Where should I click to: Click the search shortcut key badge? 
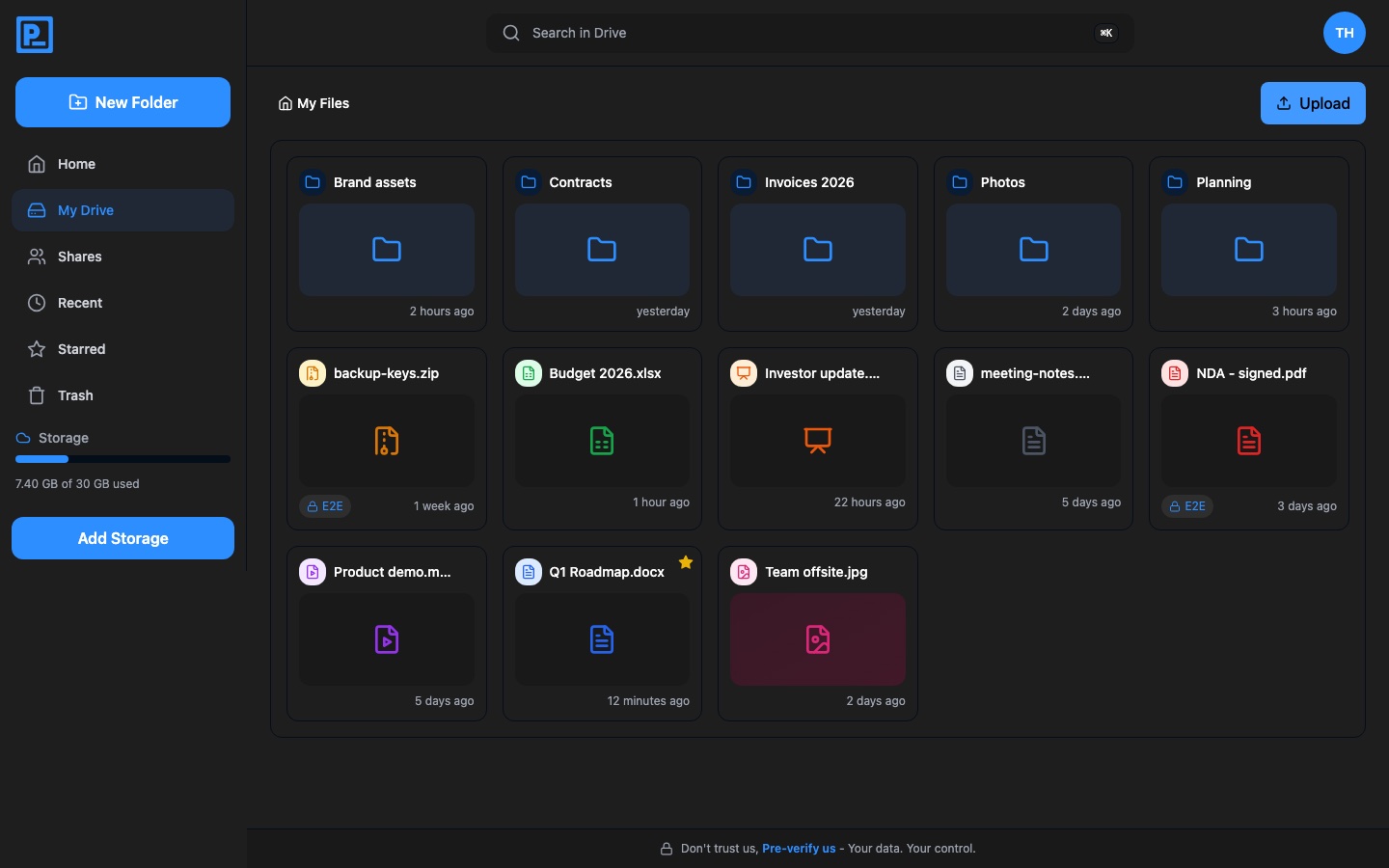click(1106, 33)
